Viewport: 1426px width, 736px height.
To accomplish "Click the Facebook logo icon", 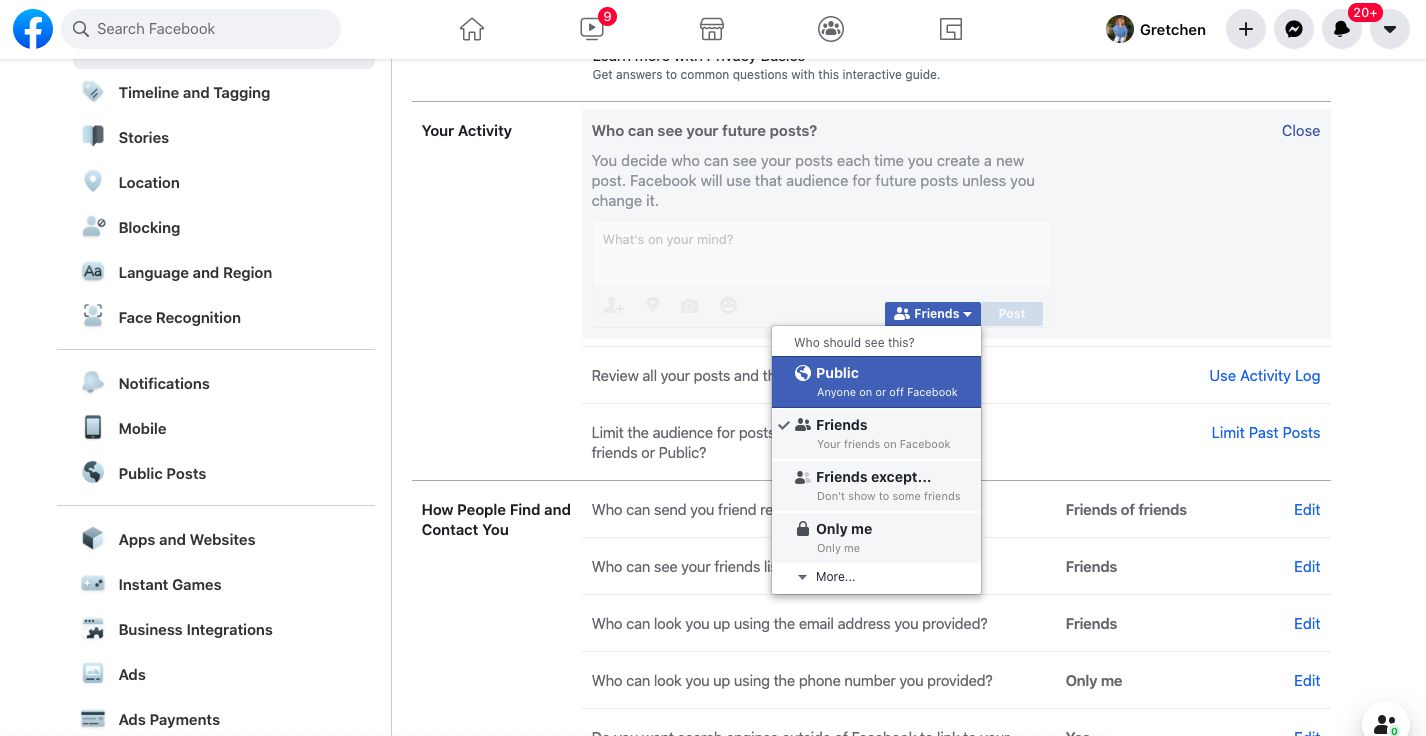I will pos(32,29).
